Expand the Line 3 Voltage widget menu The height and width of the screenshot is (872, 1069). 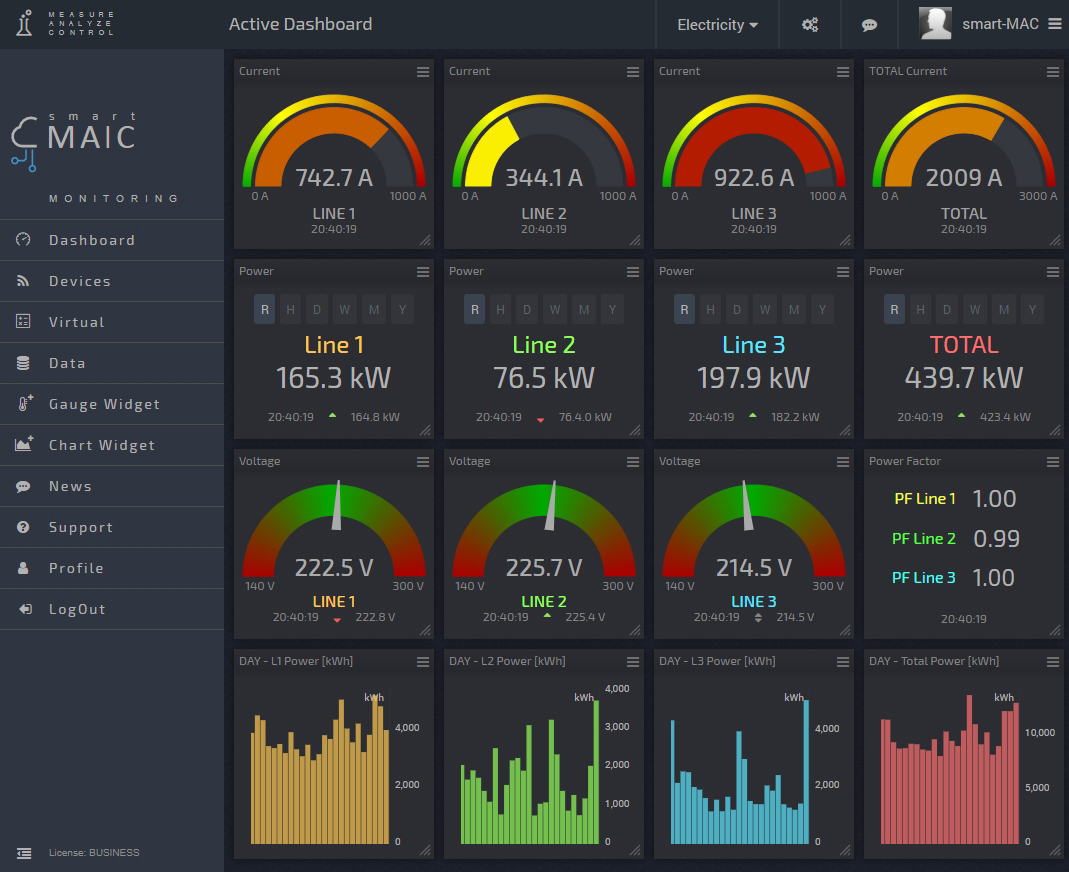tap(843, 462)
